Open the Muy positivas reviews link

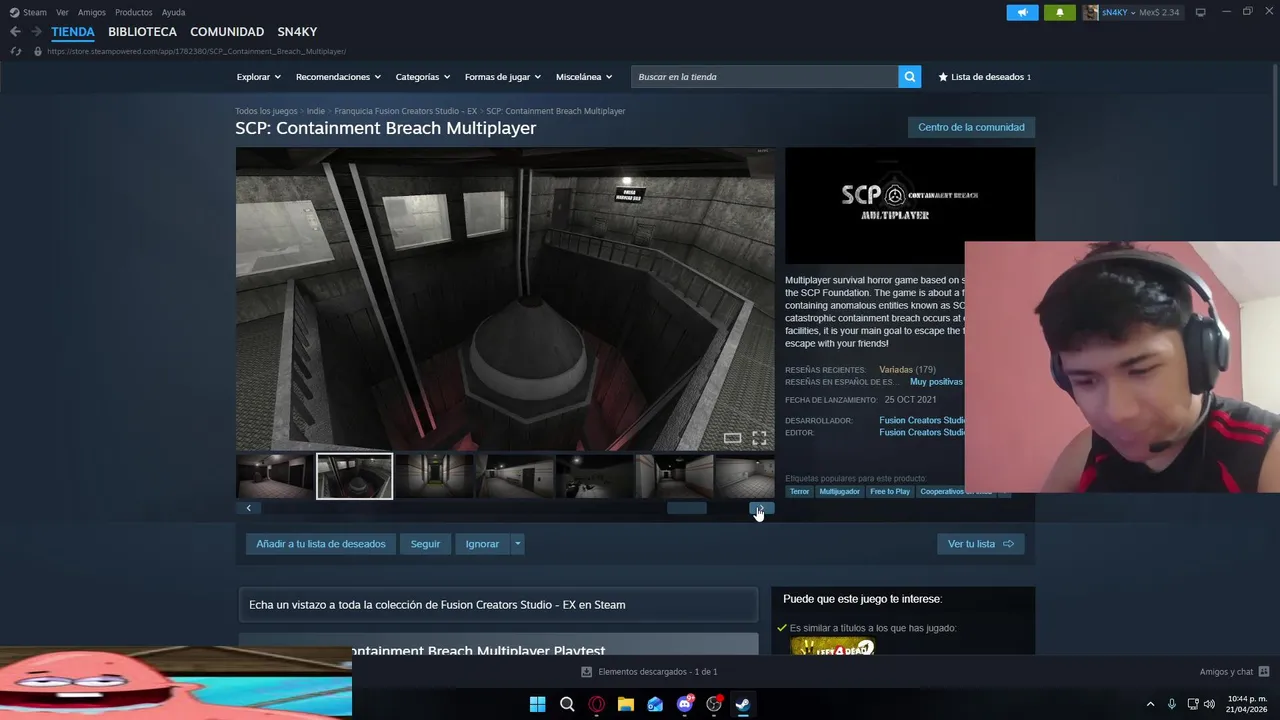(937, 382)
